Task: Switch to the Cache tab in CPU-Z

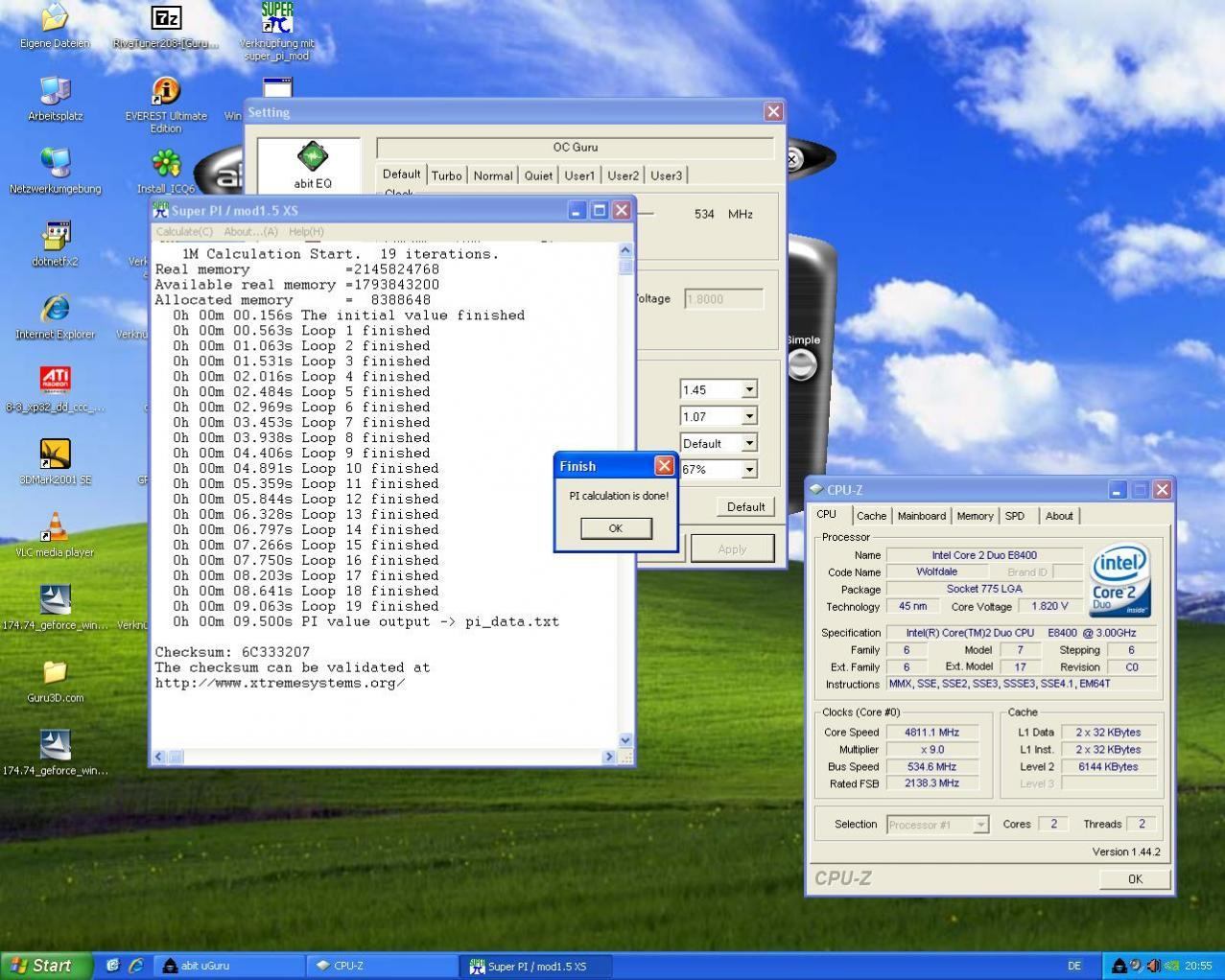Action: coord(871,516)
